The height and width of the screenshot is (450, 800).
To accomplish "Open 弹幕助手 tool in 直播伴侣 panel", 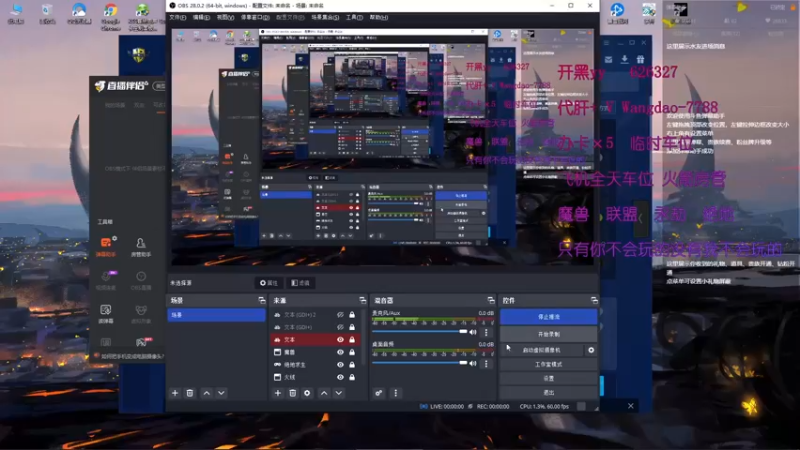I will click(x=106, y=247).
